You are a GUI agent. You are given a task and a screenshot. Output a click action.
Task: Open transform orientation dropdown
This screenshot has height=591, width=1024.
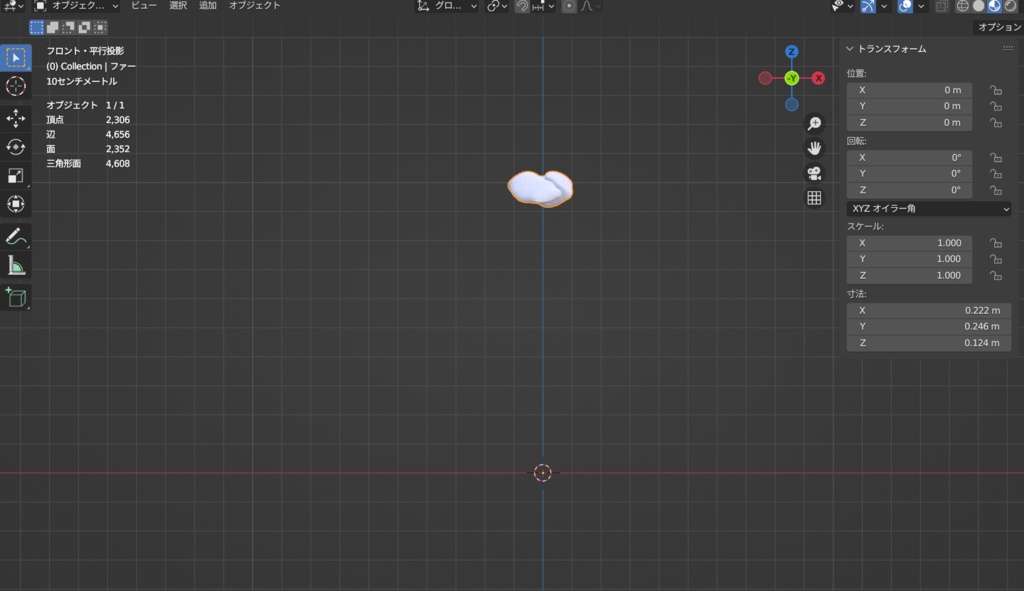coord(447,6)
